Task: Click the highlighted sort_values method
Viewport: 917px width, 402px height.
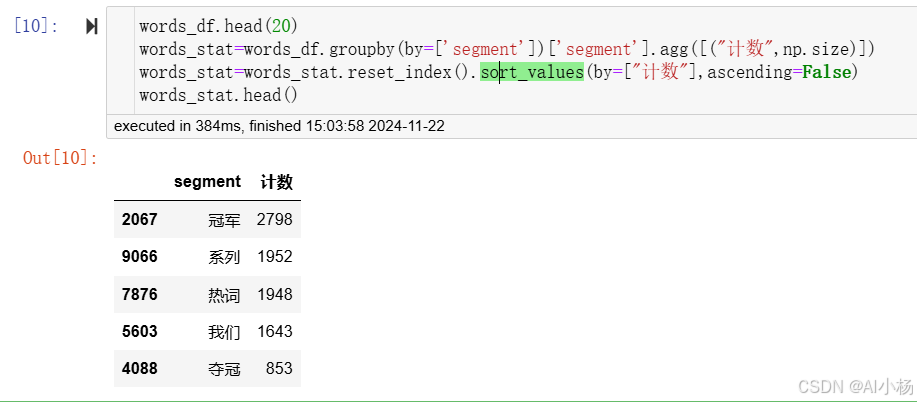Action: (x=532, y=72)
